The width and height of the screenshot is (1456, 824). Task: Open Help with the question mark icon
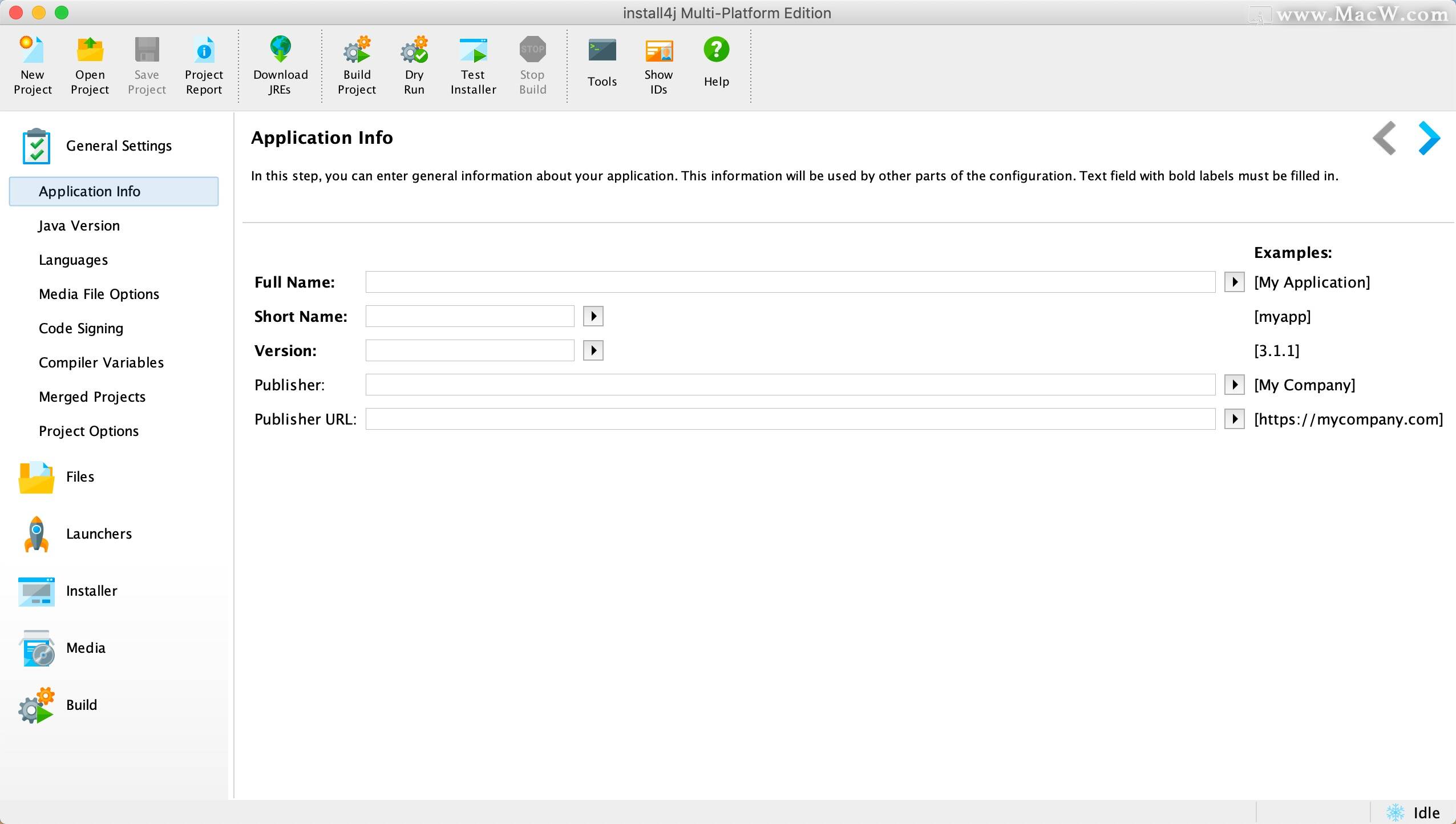click(717, 50)
